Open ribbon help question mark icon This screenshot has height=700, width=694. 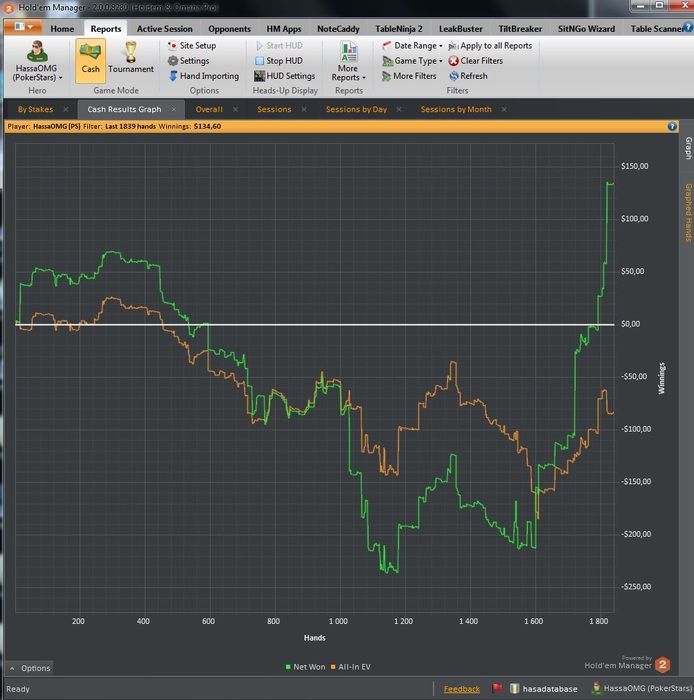[688, 27]
